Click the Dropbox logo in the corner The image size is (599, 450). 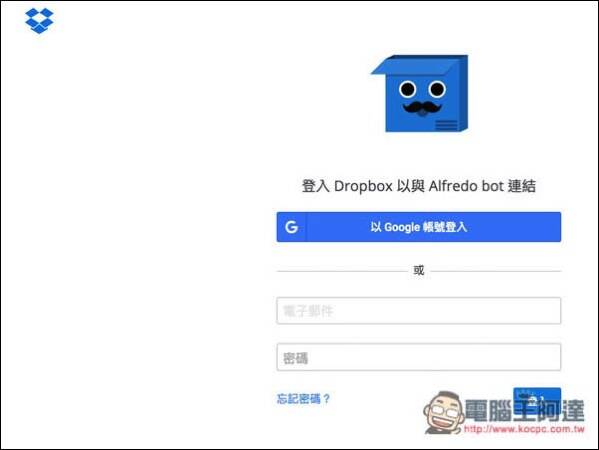click(x=39, y=21)
